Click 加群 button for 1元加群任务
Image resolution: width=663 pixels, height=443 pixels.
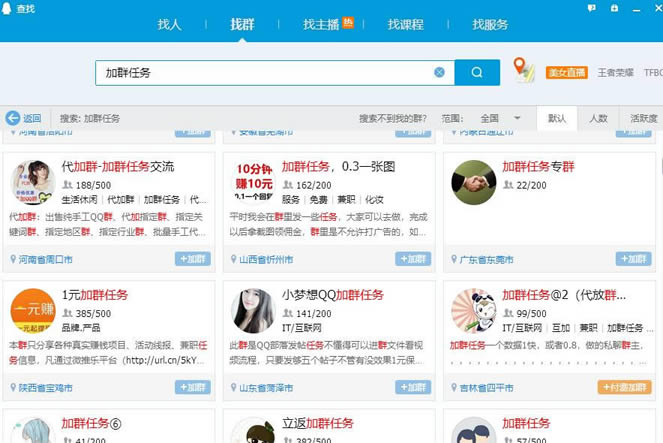coord(193,387)
